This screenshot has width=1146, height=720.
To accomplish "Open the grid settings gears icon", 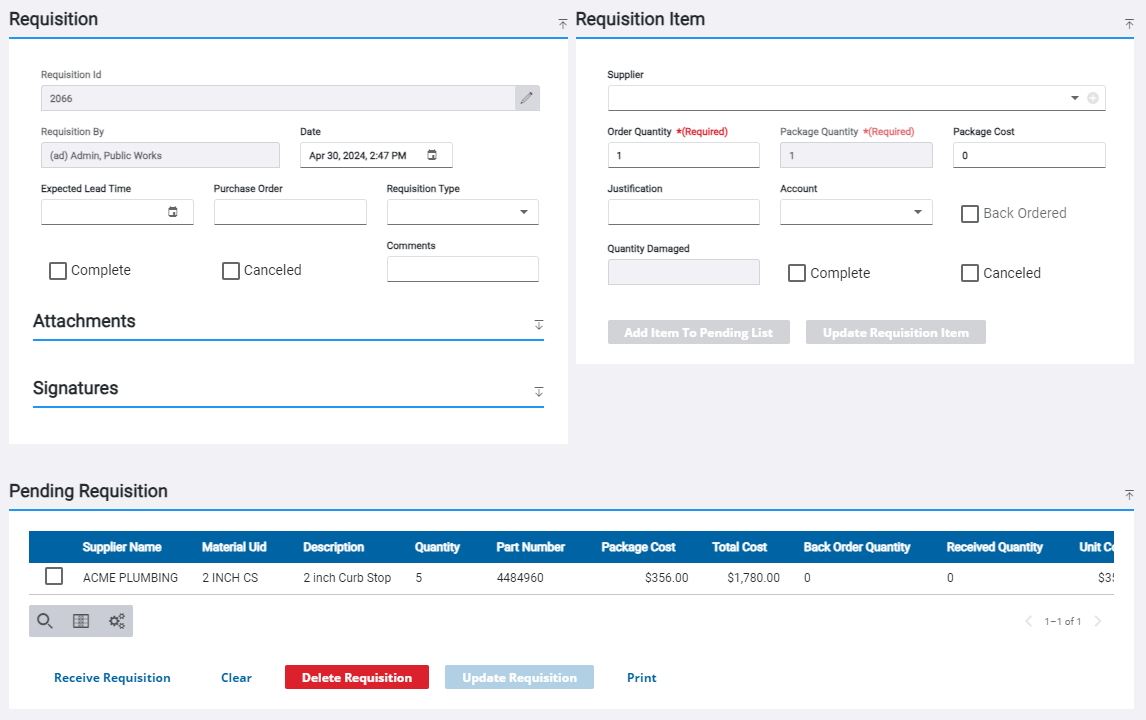I will click(x=116, y=620).
